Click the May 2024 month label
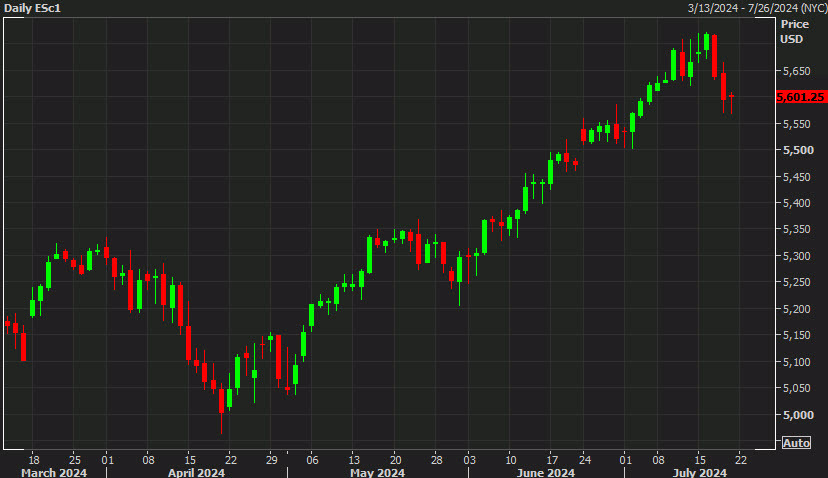 point(376,472)
